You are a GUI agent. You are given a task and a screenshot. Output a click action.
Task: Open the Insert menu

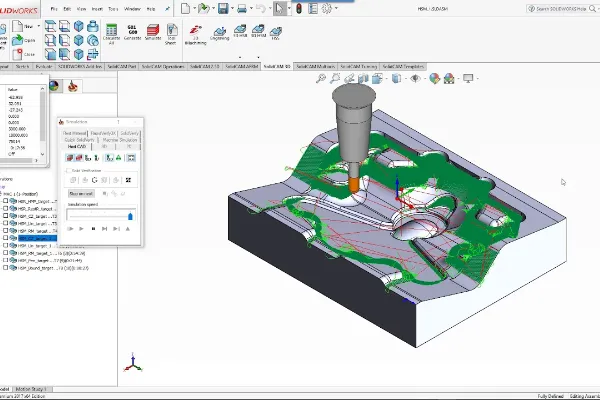pyautogui.click(x=96, y=8)
